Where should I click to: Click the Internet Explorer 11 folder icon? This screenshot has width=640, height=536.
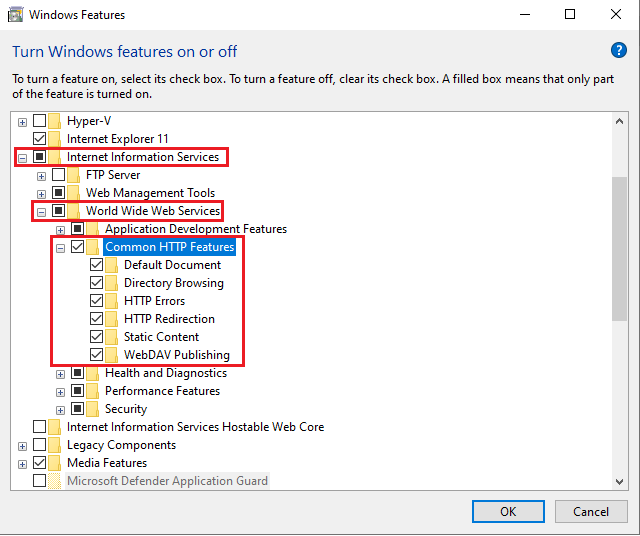point(54,139)
